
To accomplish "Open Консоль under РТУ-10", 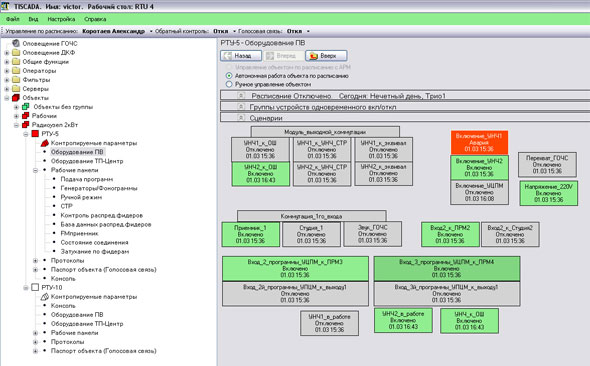I will click(63, 306).
